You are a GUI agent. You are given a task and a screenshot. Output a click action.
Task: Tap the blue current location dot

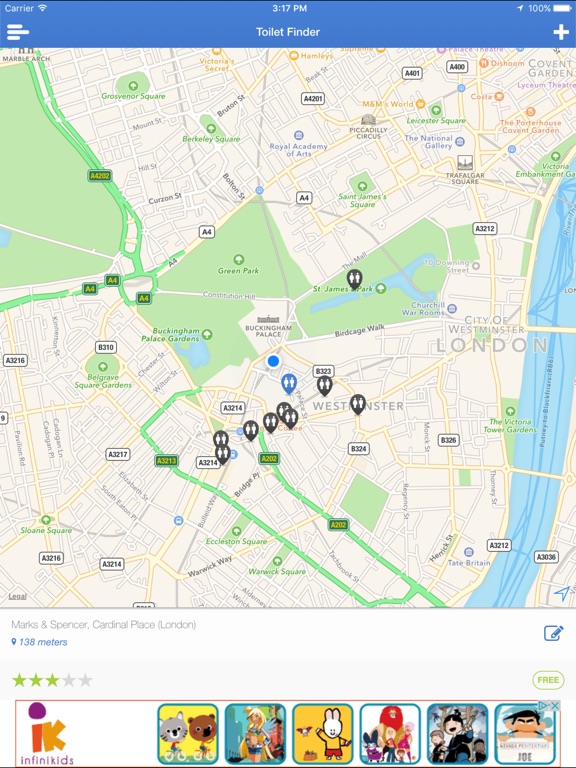(273, 361)
